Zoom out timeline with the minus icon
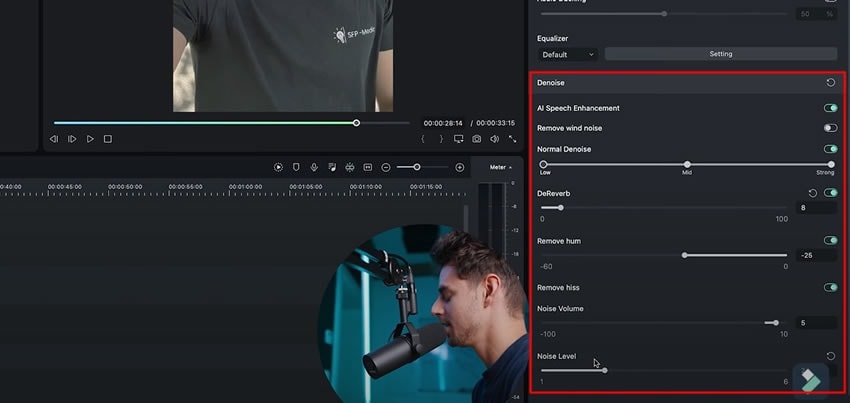The width and height of the screenshot is (850, 403). (x=386, y=168)
